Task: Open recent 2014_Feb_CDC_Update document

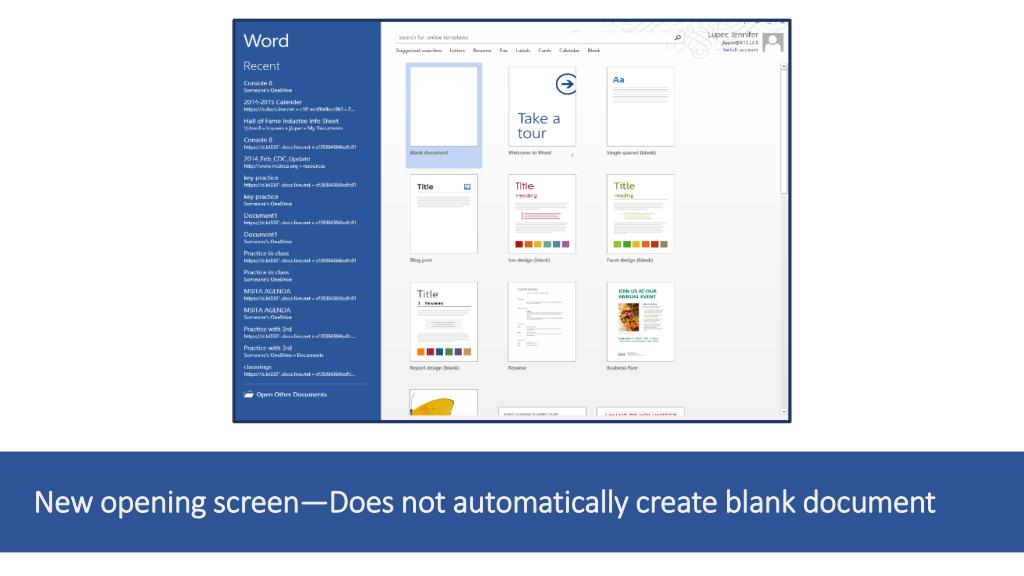Action: point(284,163)
